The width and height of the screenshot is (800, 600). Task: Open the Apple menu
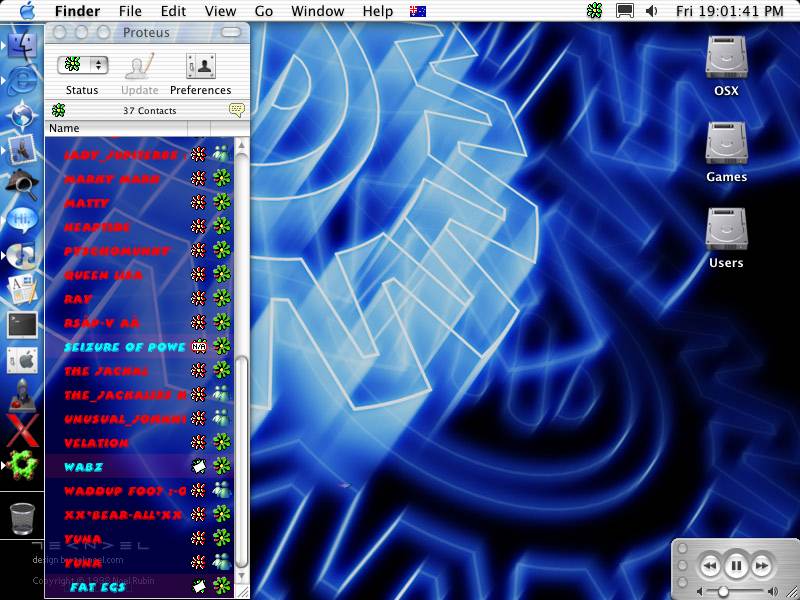point(26,11)
